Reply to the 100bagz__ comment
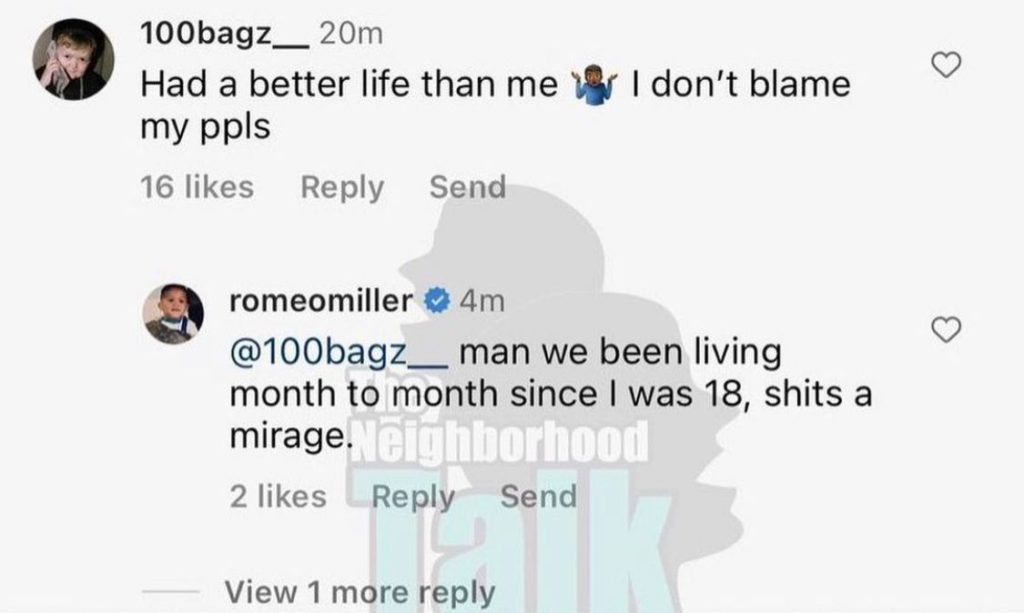Screen dimensions: 1024x613 tap(340, 187)
